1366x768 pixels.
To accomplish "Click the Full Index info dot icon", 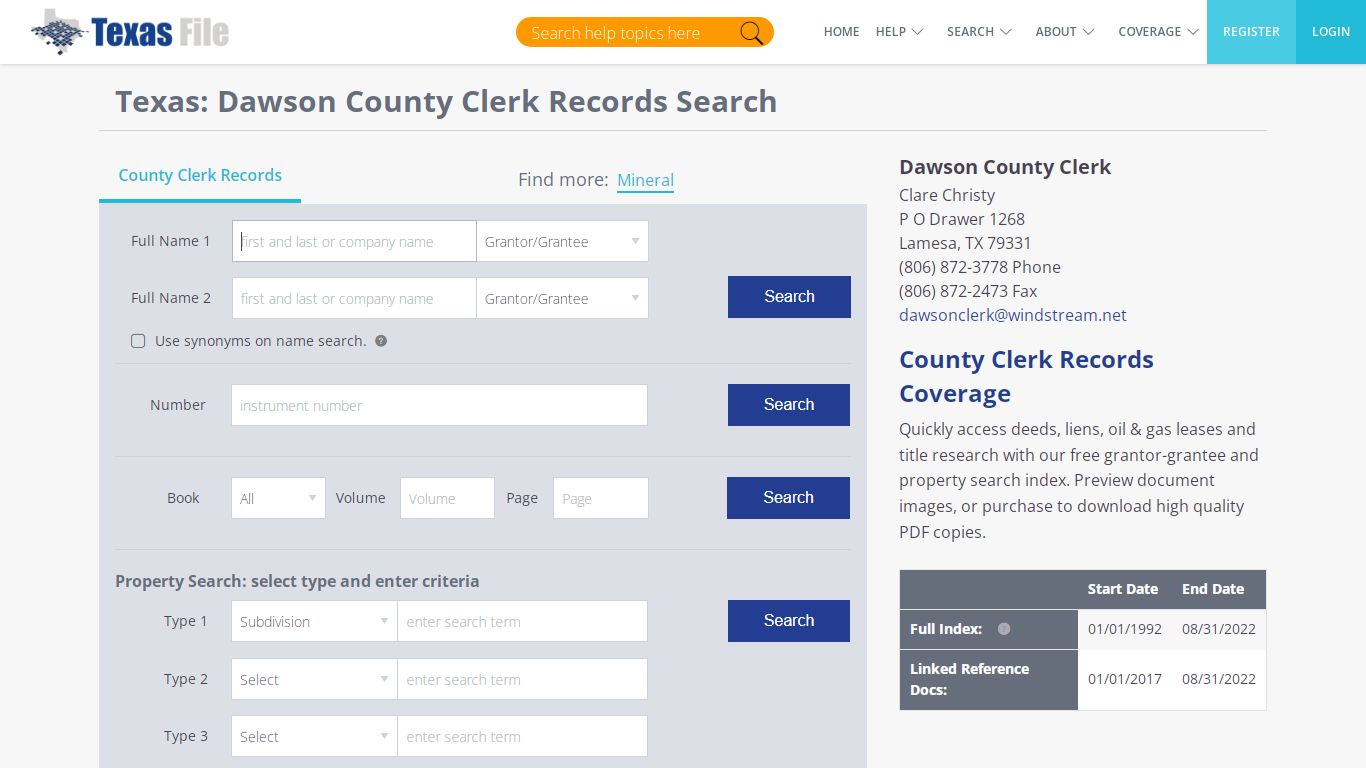I will pyautogui.click(x=1004, y=629).
